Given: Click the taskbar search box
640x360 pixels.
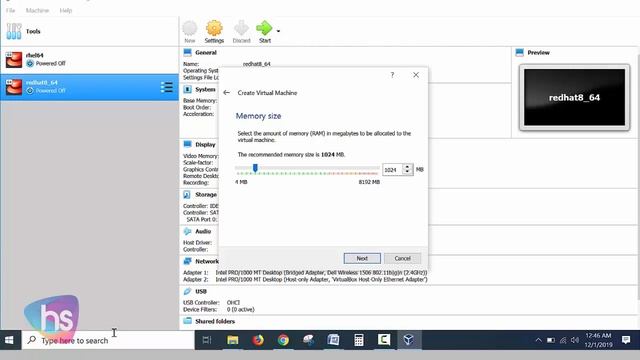Looking at the screenshot, I should tap(108, 340).
